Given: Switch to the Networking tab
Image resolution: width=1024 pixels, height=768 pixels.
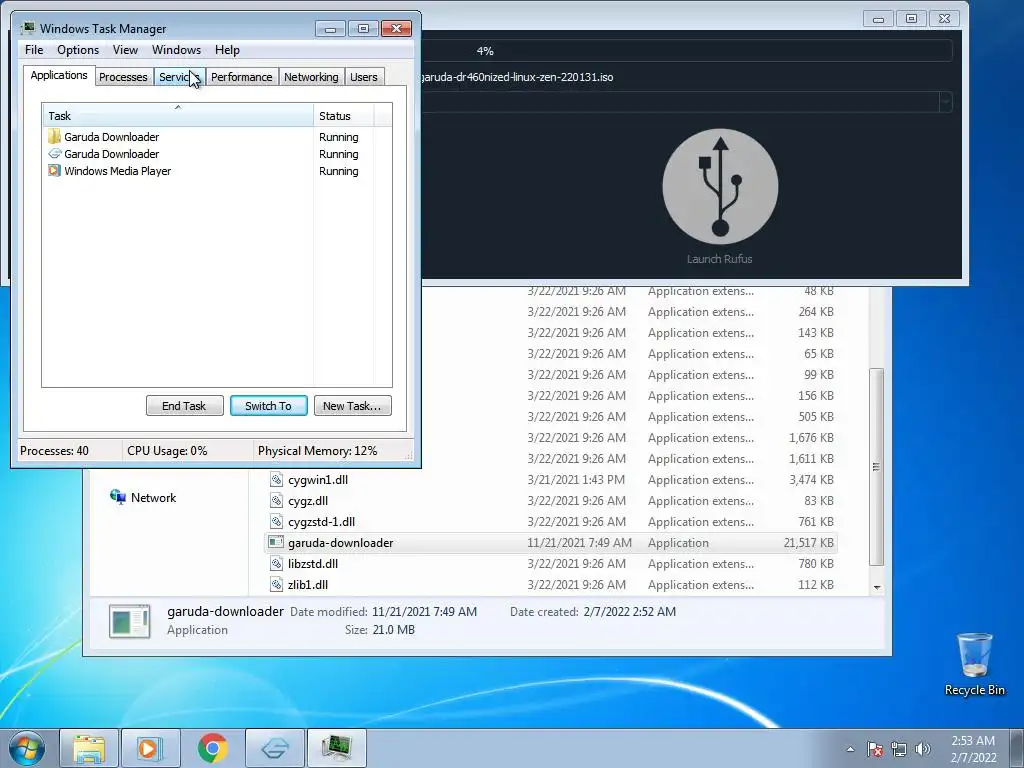Looking at the screenshot, I should (311, 77).
